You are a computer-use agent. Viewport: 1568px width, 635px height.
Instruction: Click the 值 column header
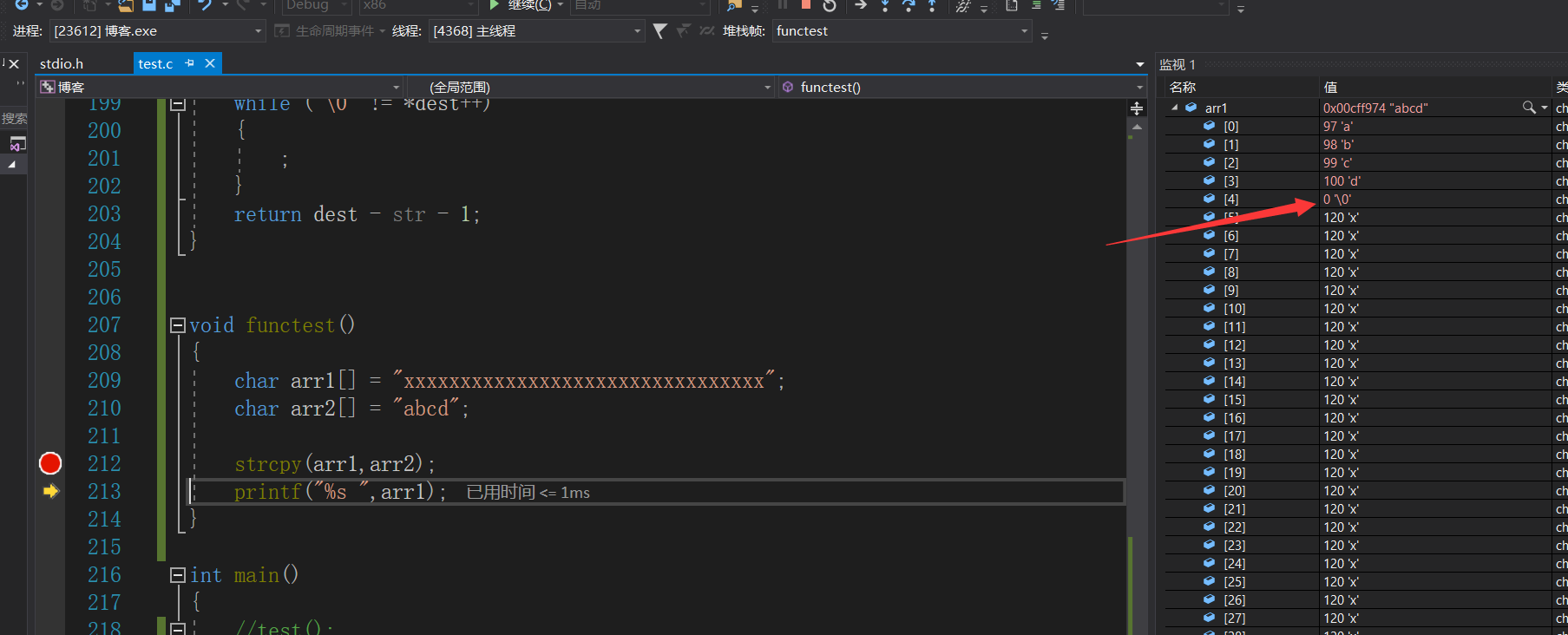[1330, 87]
